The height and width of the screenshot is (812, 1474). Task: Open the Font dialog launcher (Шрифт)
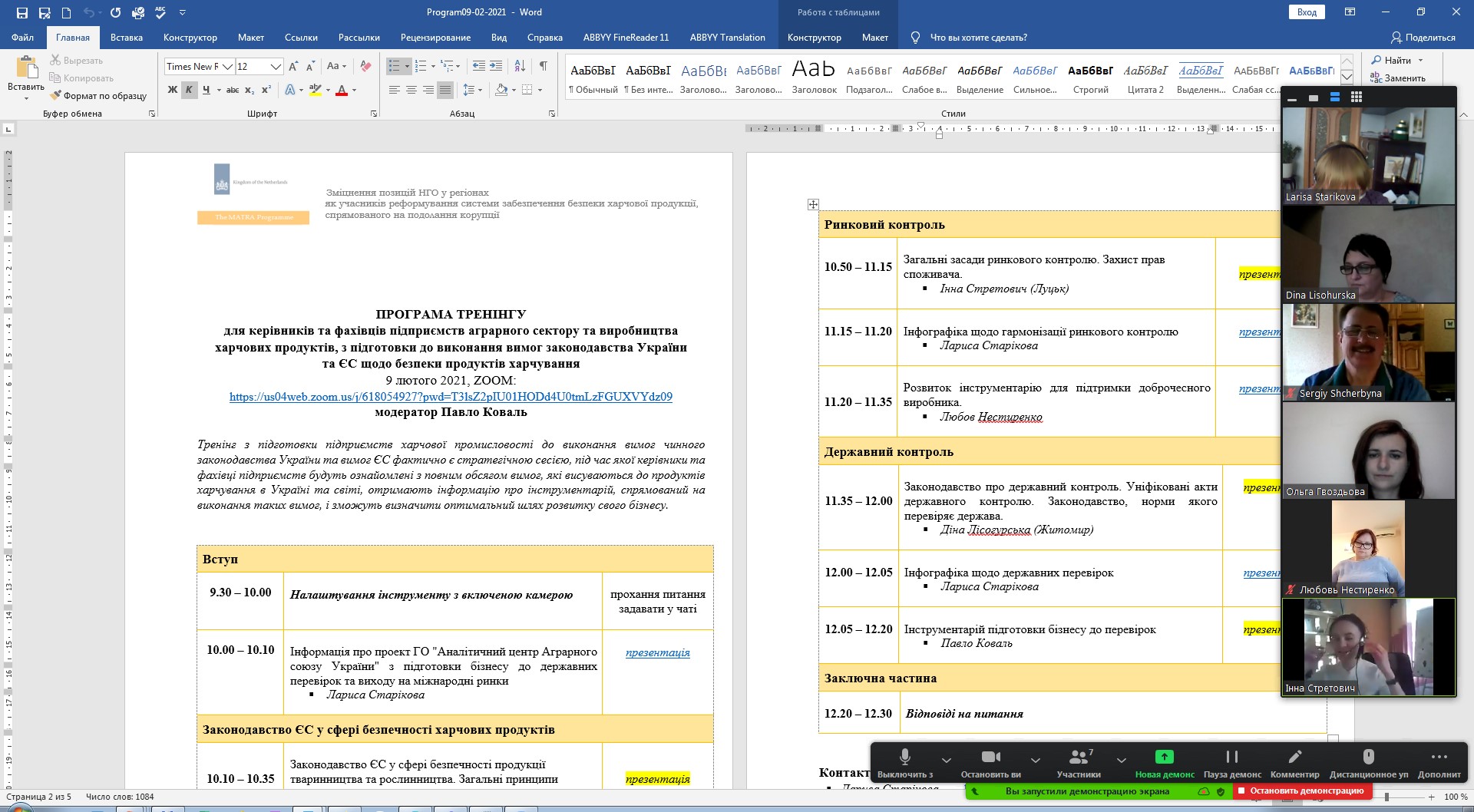[374, 114]
